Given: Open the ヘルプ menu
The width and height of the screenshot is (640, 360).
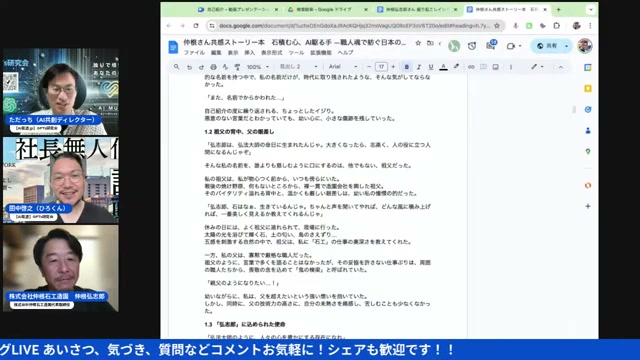Looking at the screenshot, I should point(345,53).
